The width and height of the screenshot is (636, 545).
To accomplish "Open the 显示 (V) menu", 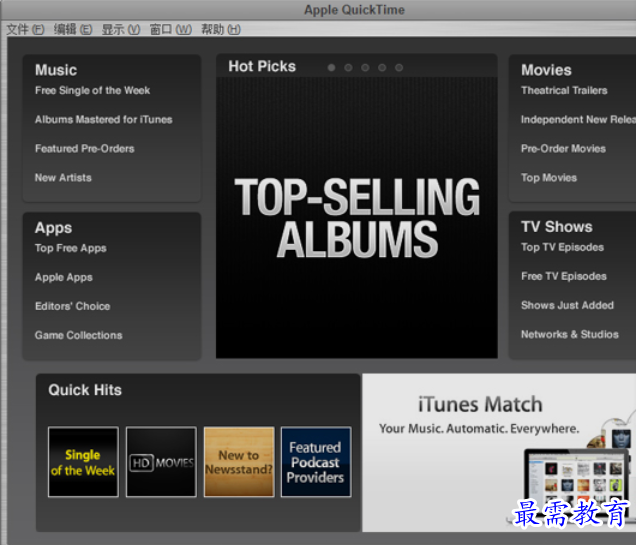I will click(121, 30).
